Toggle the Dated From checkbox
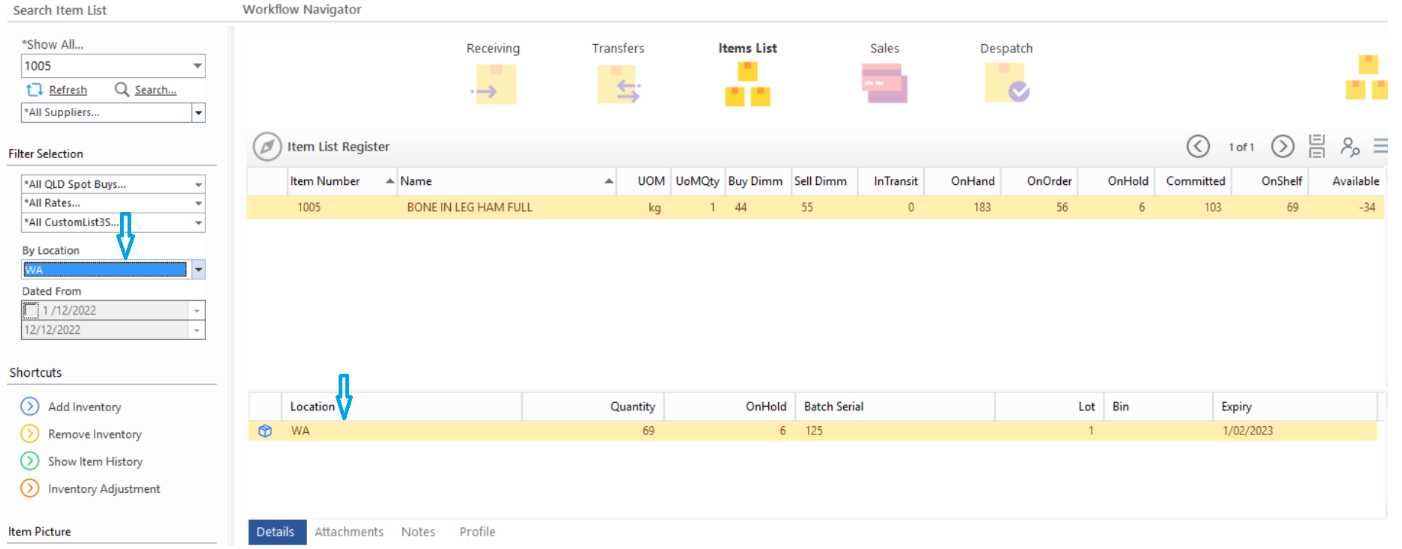This screenshot has width=1402, height=549. pyautogui.click(x=31, y=311)
